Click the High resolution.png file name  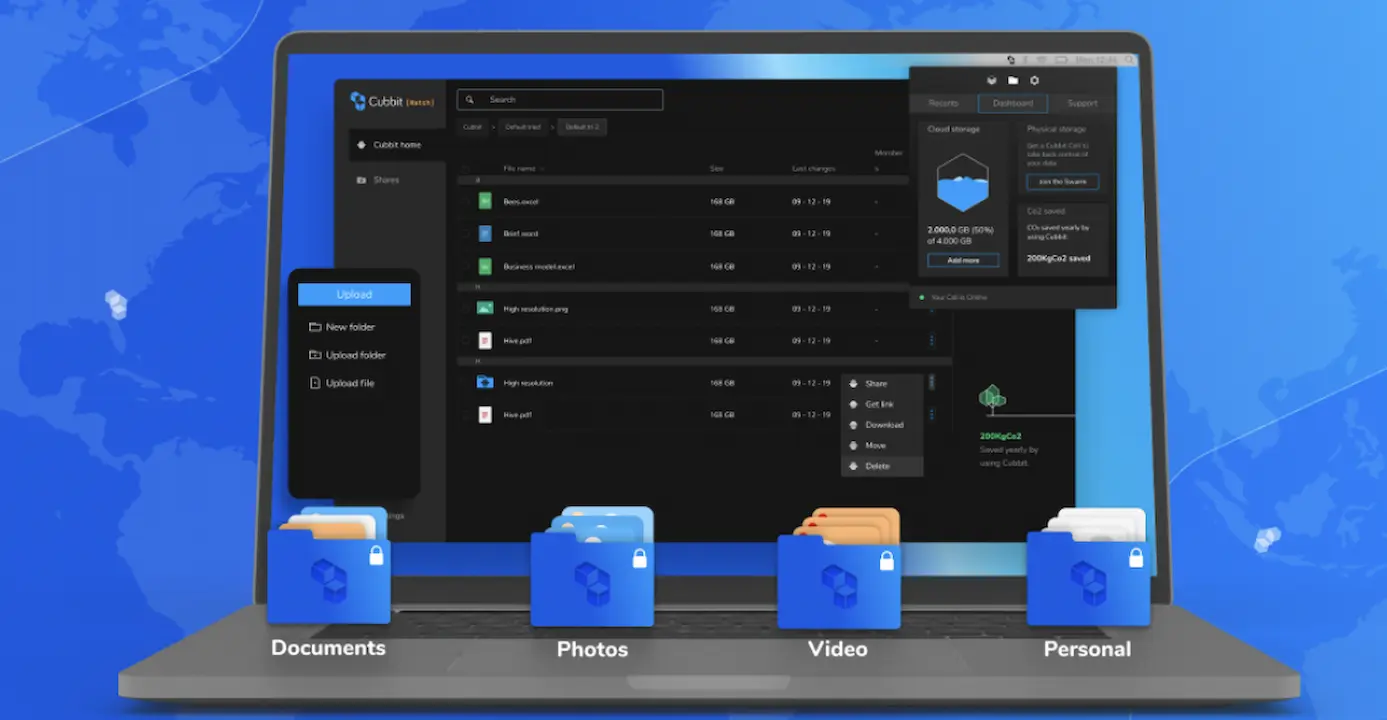tap(535, 308)
